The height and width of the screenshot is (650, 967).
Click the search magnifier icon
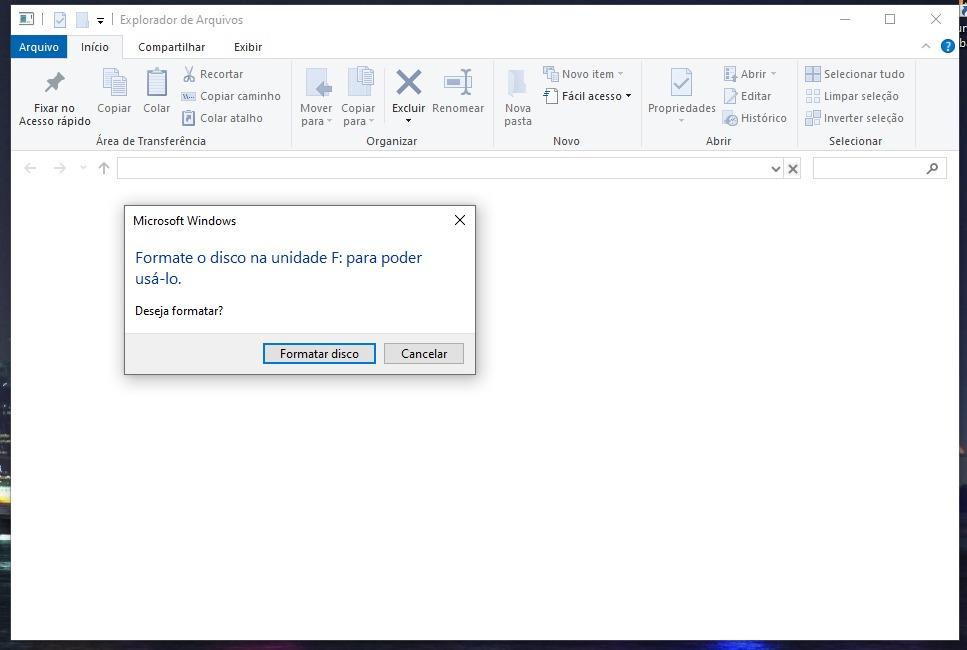tap(932, 168)
